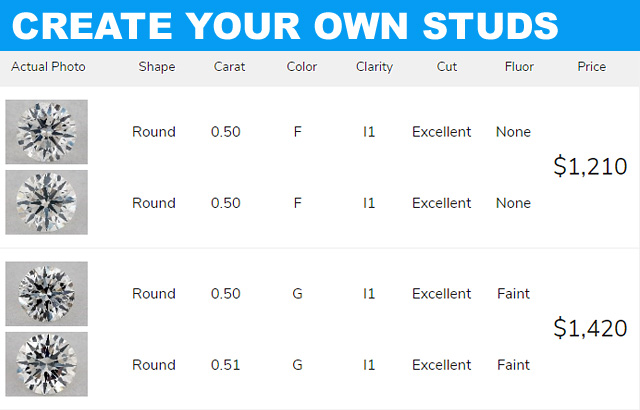Click the Fluor column header

pos(520,67)
